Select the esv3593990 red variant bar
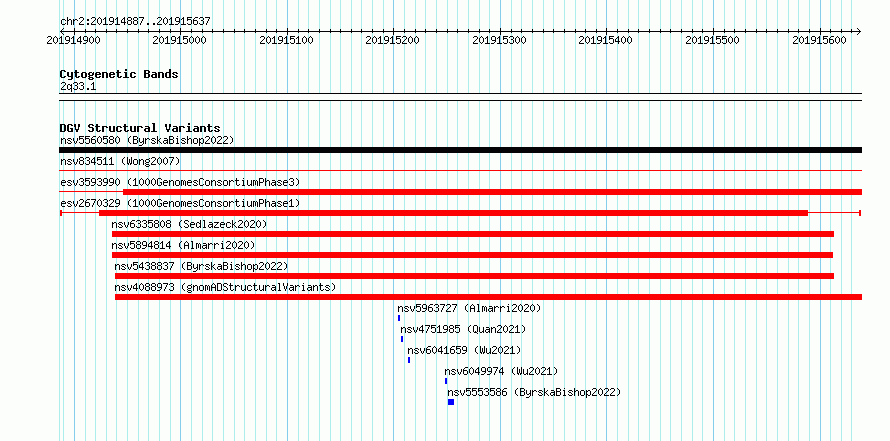The image size is (890, 441). click(492, 192)
